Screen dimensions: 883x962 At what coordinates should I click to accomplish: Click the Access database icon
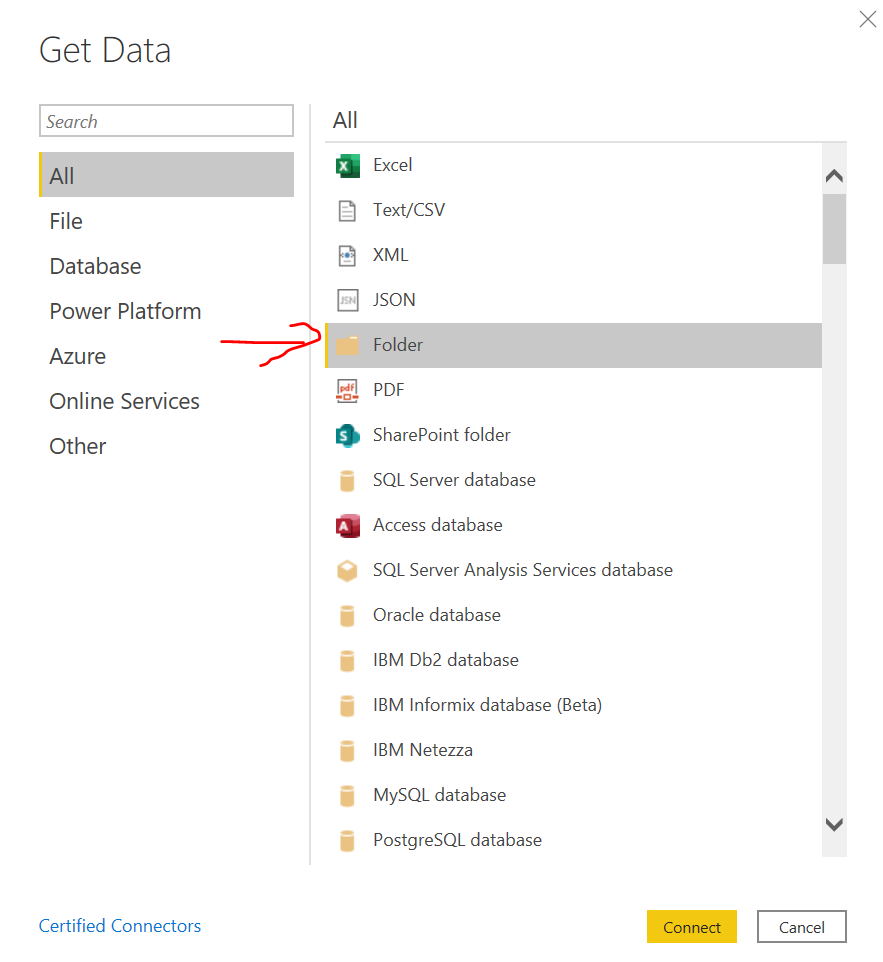click(x=347, y=526)
